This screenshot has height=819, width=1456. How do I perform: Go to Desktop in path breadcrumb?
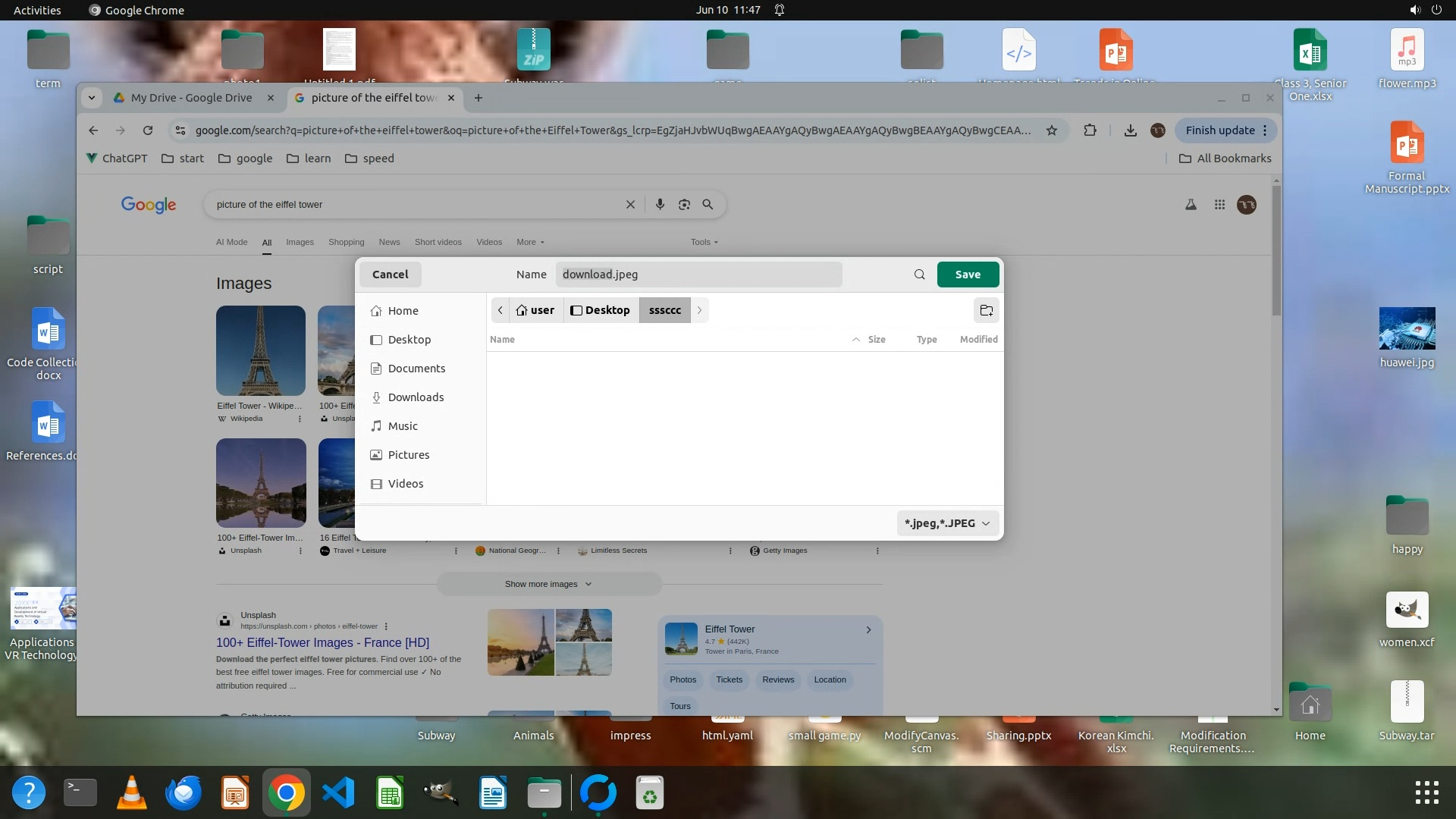601,310
